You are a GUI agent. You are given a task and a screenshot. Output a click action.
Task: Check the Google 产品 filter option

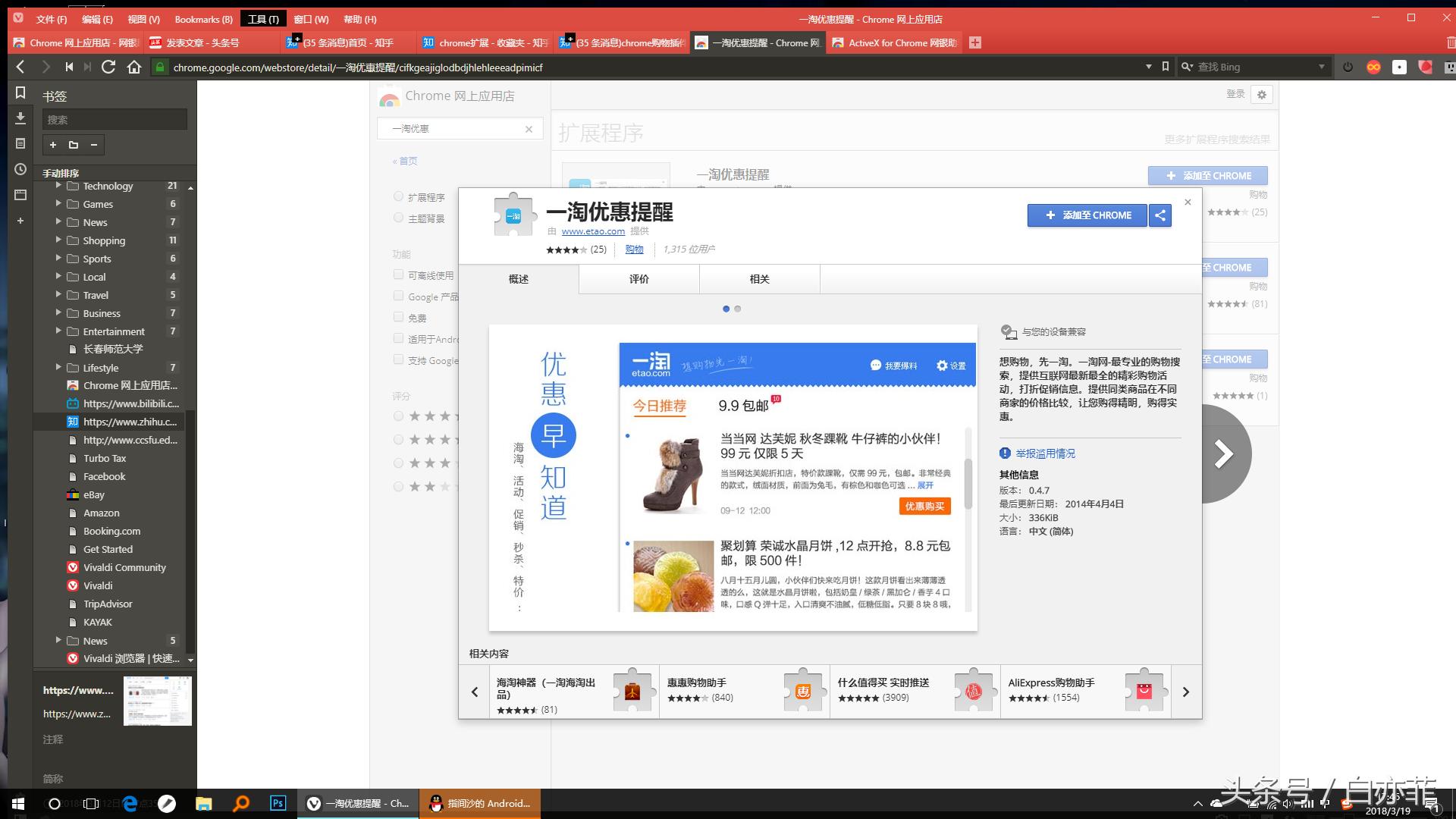(398, 296)
